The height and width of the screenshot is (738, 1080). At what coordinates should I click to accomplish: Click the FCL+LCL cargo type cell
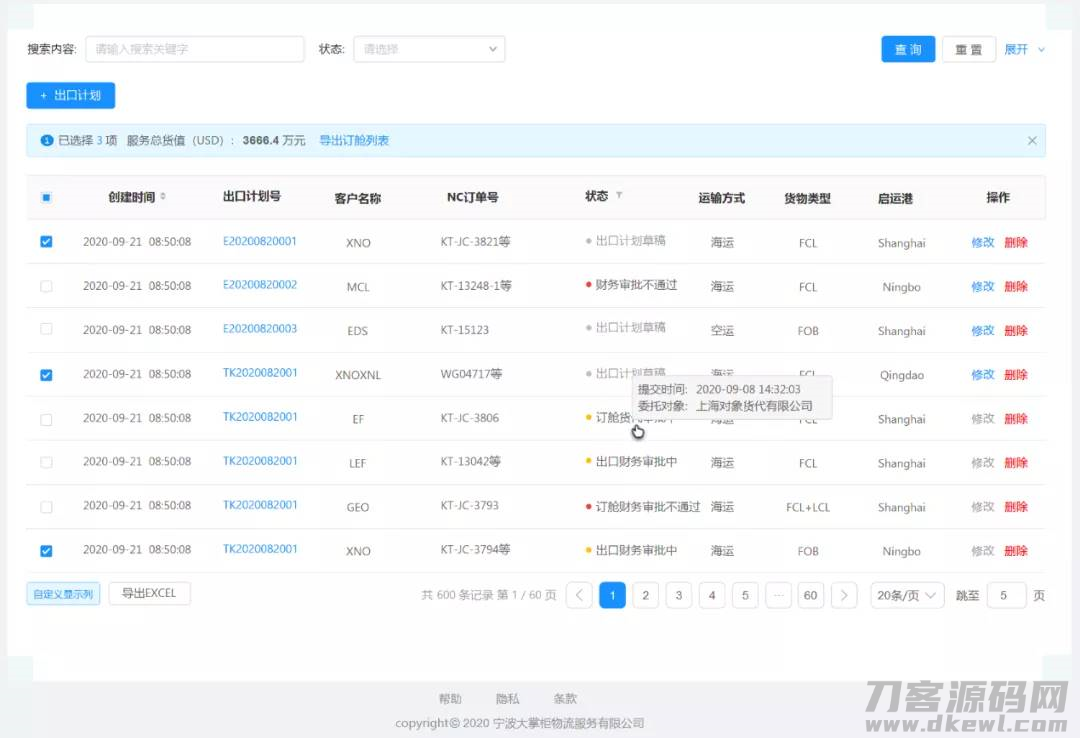pyautogui.click(x=808, y=507)
